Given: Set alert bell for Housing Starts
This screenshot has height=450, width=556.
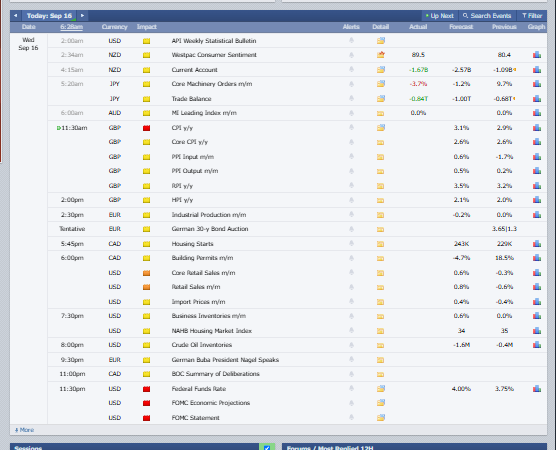Looking at the screenshot, I should (351, 243).
